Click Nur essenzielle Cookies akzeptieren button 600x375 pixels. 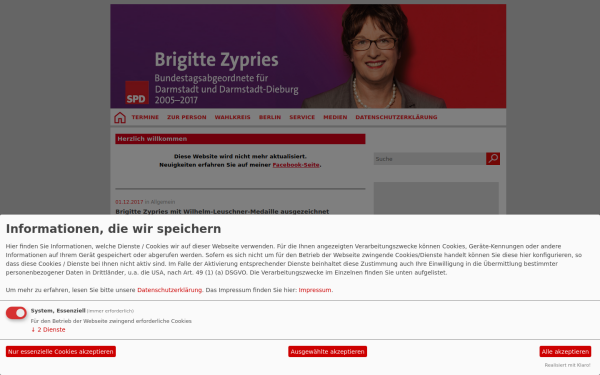coord(61,352)
